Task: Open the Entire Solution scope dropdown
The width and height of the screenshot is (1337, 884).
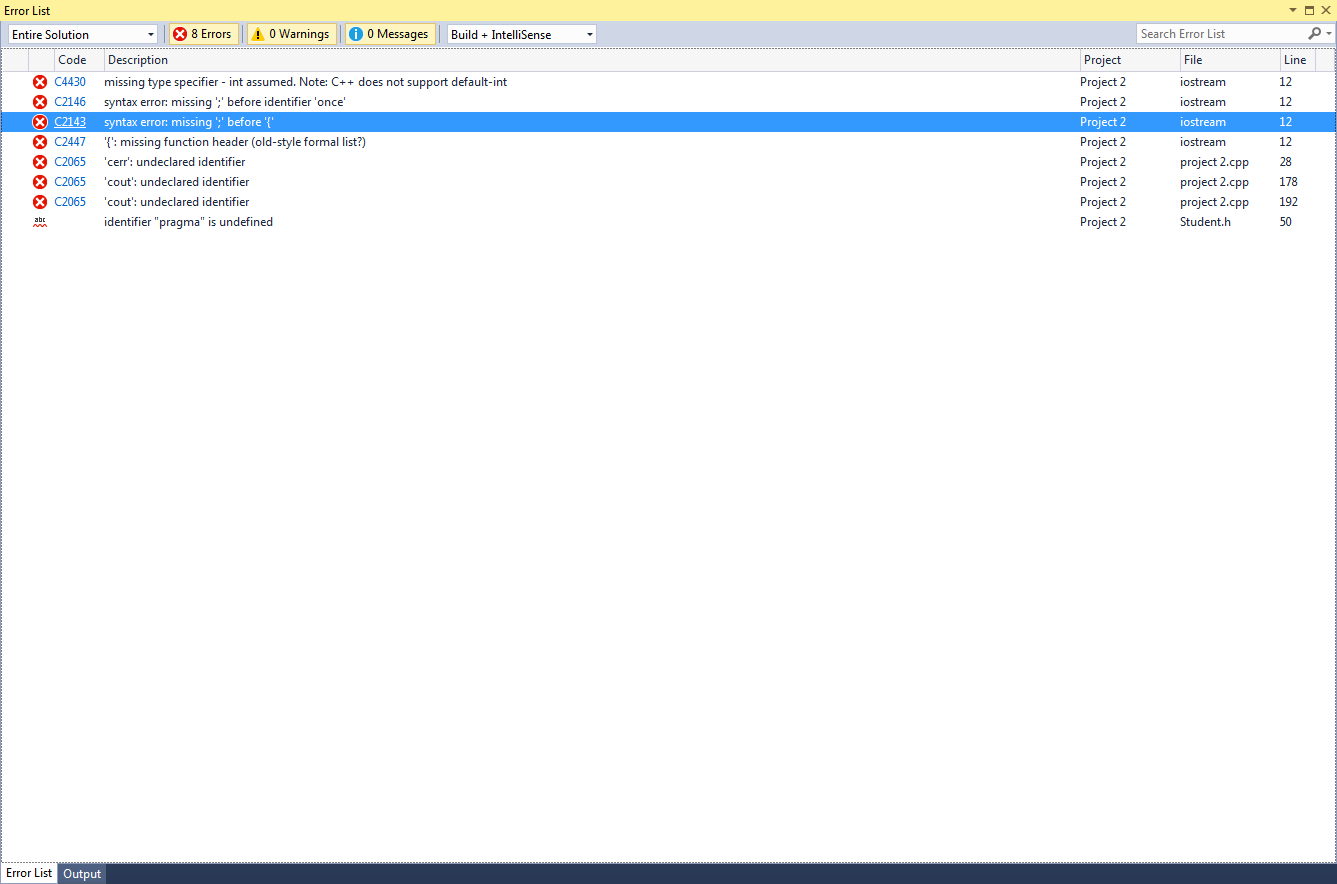Action: 83,34
